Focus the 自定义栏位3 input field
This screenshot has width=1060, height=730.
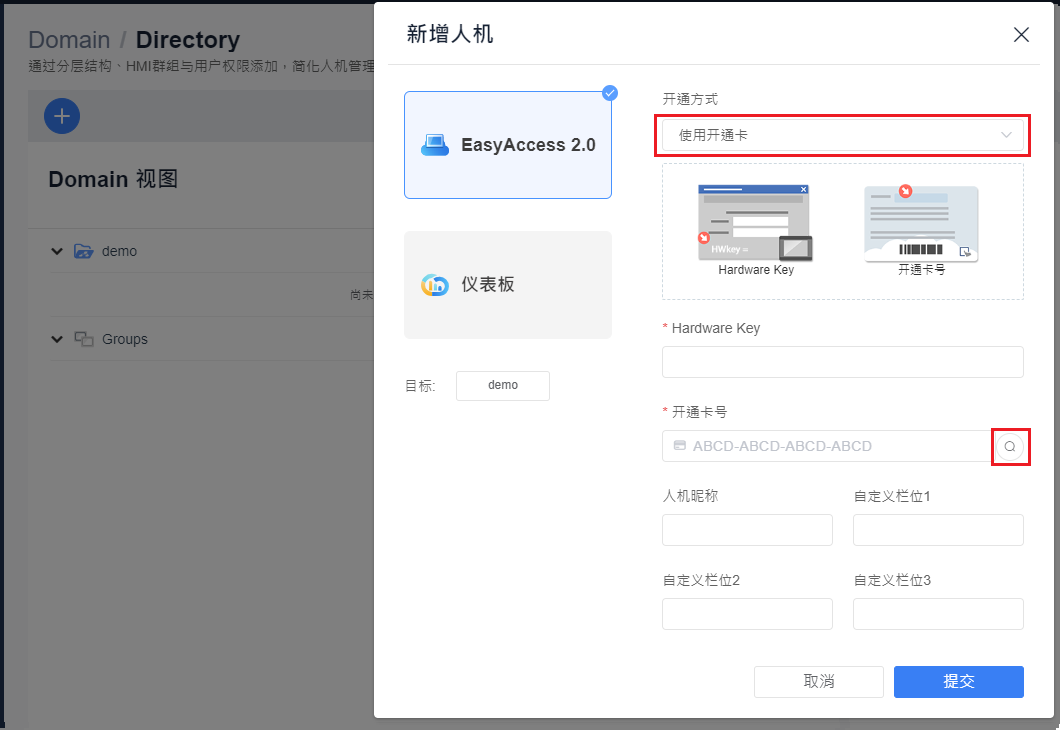click(x=938, y=614)
